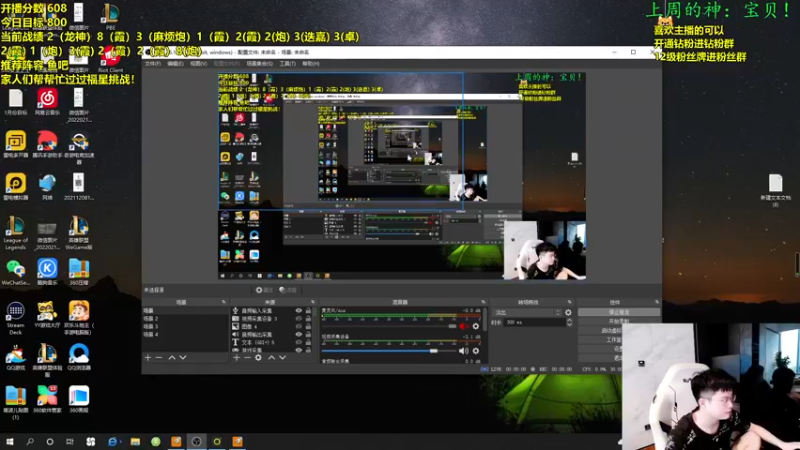Open the 工具(T) menu in OBS
Image resolution: width=800 pixels, height=450 pixels.
click(288, 64)
